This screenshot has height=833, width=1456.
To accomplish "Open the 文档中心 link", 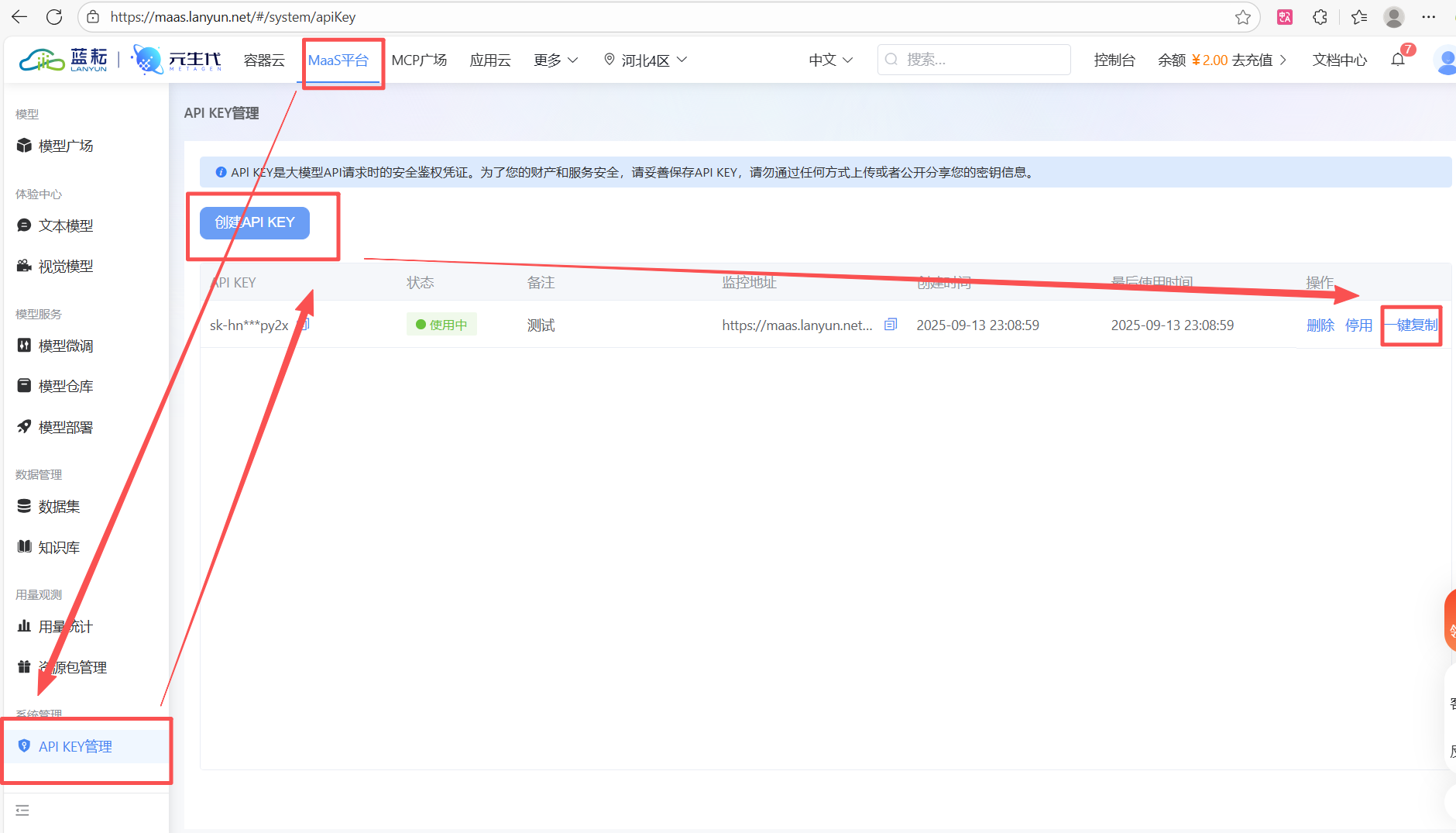I will coord(1340,60).
